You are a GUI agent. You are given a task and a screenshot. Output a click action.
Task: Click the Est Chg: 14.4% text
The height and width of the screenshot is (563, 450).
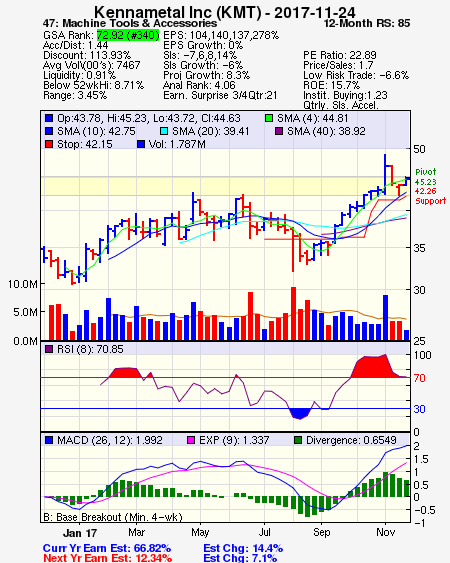243,549
